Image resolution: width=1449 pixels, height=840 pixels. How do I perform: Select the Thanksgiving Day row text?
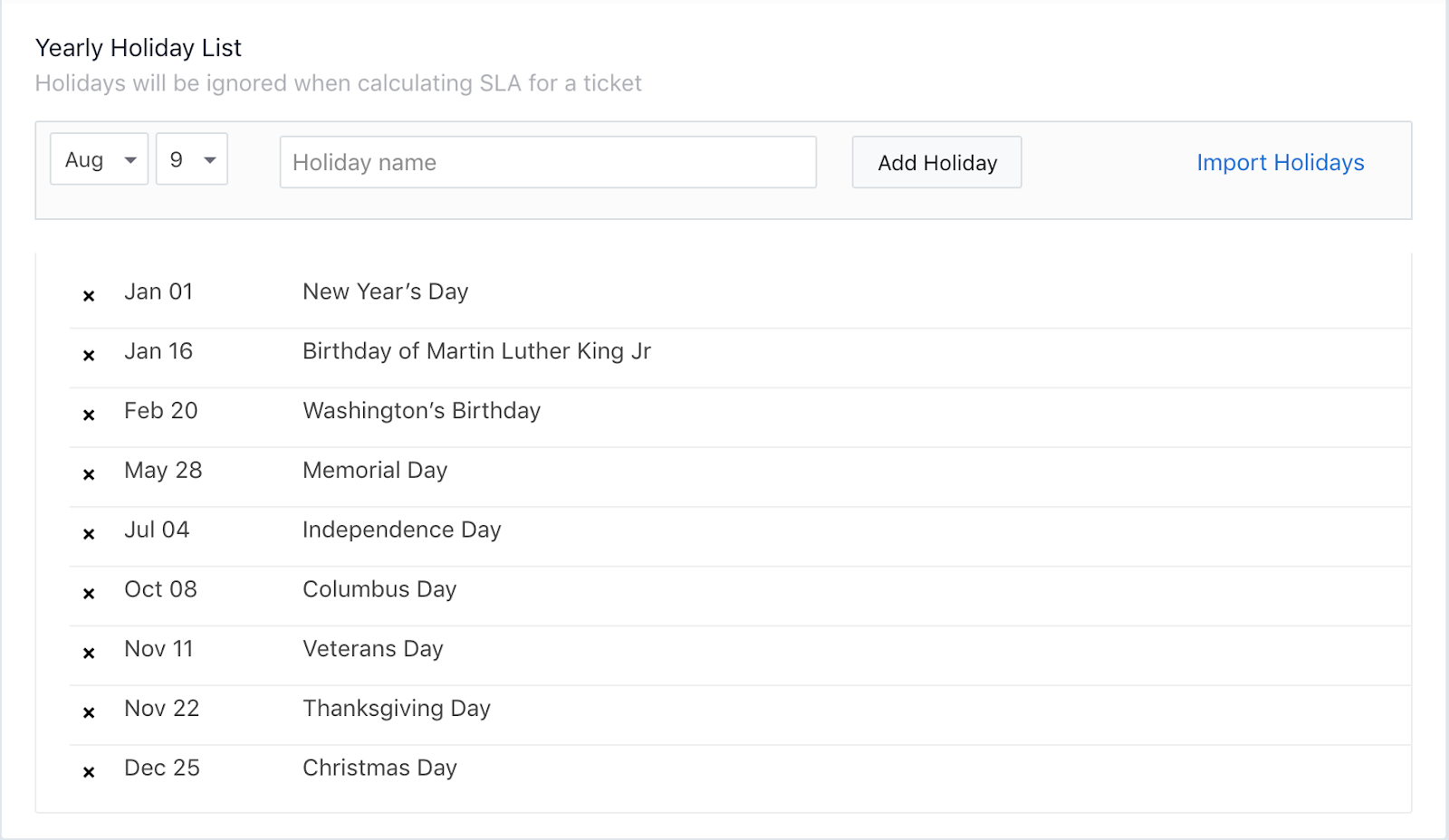pyautogui.click(x=396, y=709)
